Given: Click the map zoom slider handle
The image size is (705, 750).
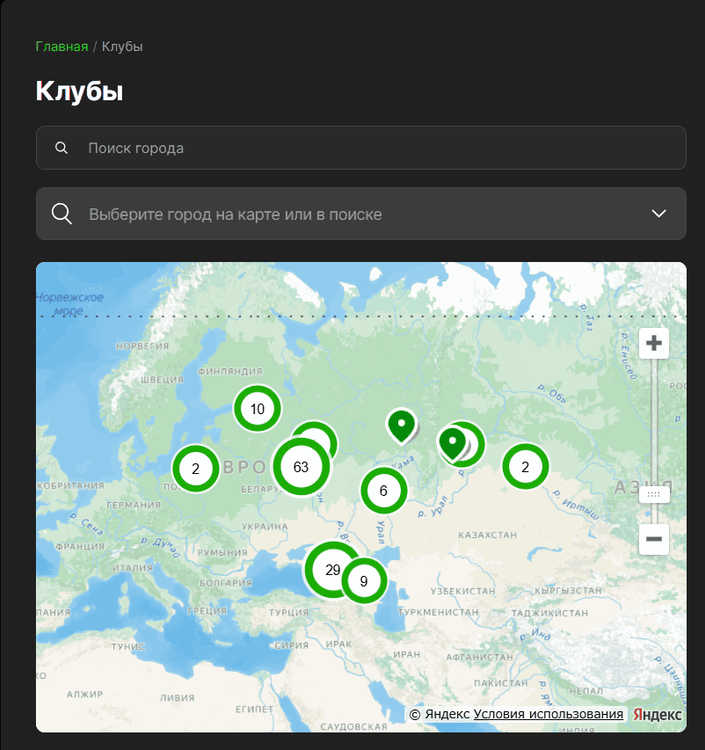Looking at the screenshot, I should [x=654, y=495].
